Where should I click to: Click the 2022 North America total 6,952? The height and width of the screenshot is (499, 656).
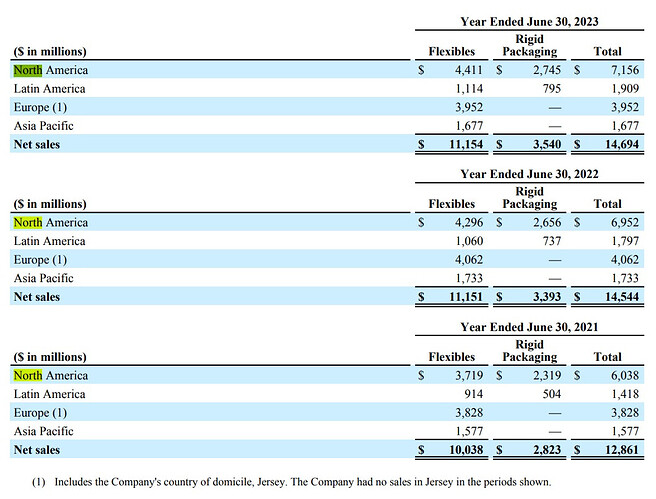click(x=625, y=223)
